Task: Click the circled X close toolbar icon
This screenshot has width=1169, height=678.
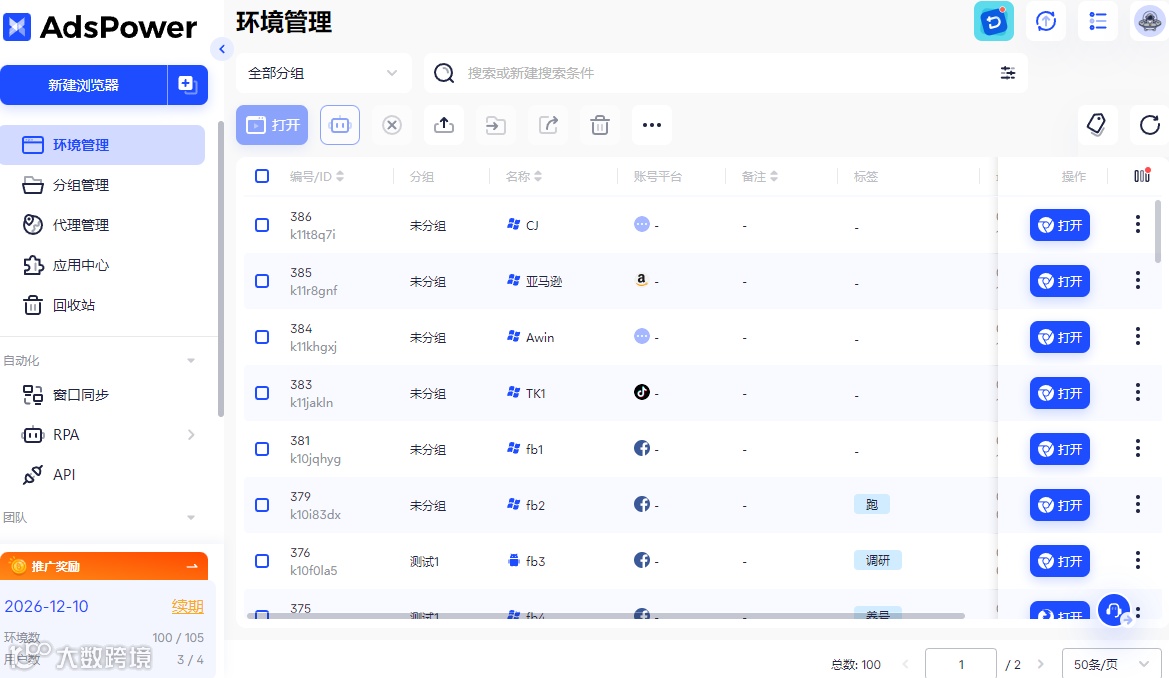Action: point(392,125)
